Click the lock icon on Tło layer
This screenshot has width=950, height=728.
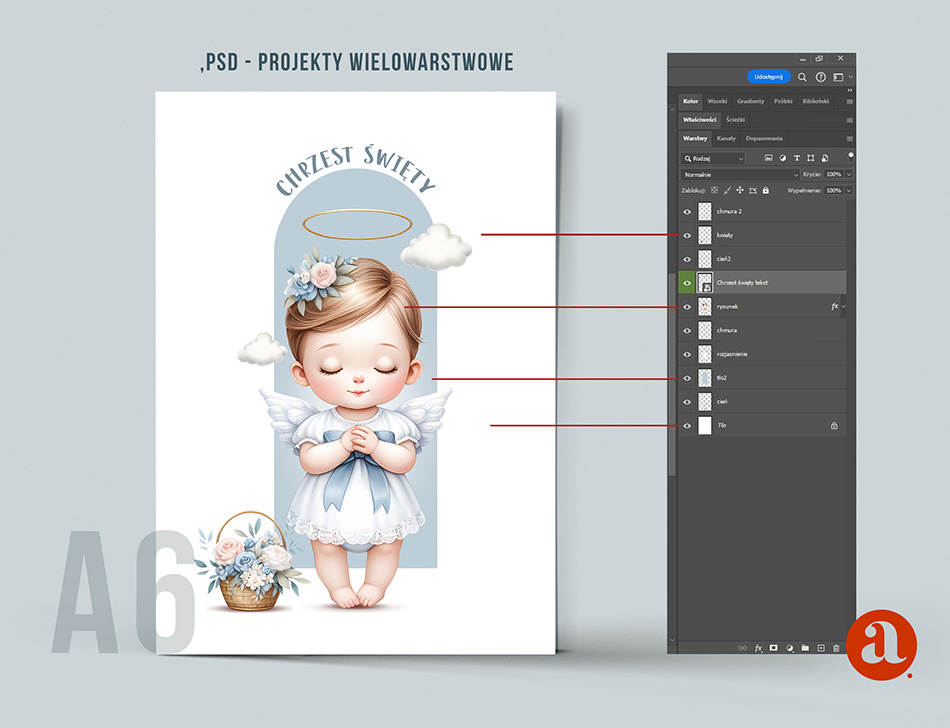pyautogui.click(x=834, y=426)
